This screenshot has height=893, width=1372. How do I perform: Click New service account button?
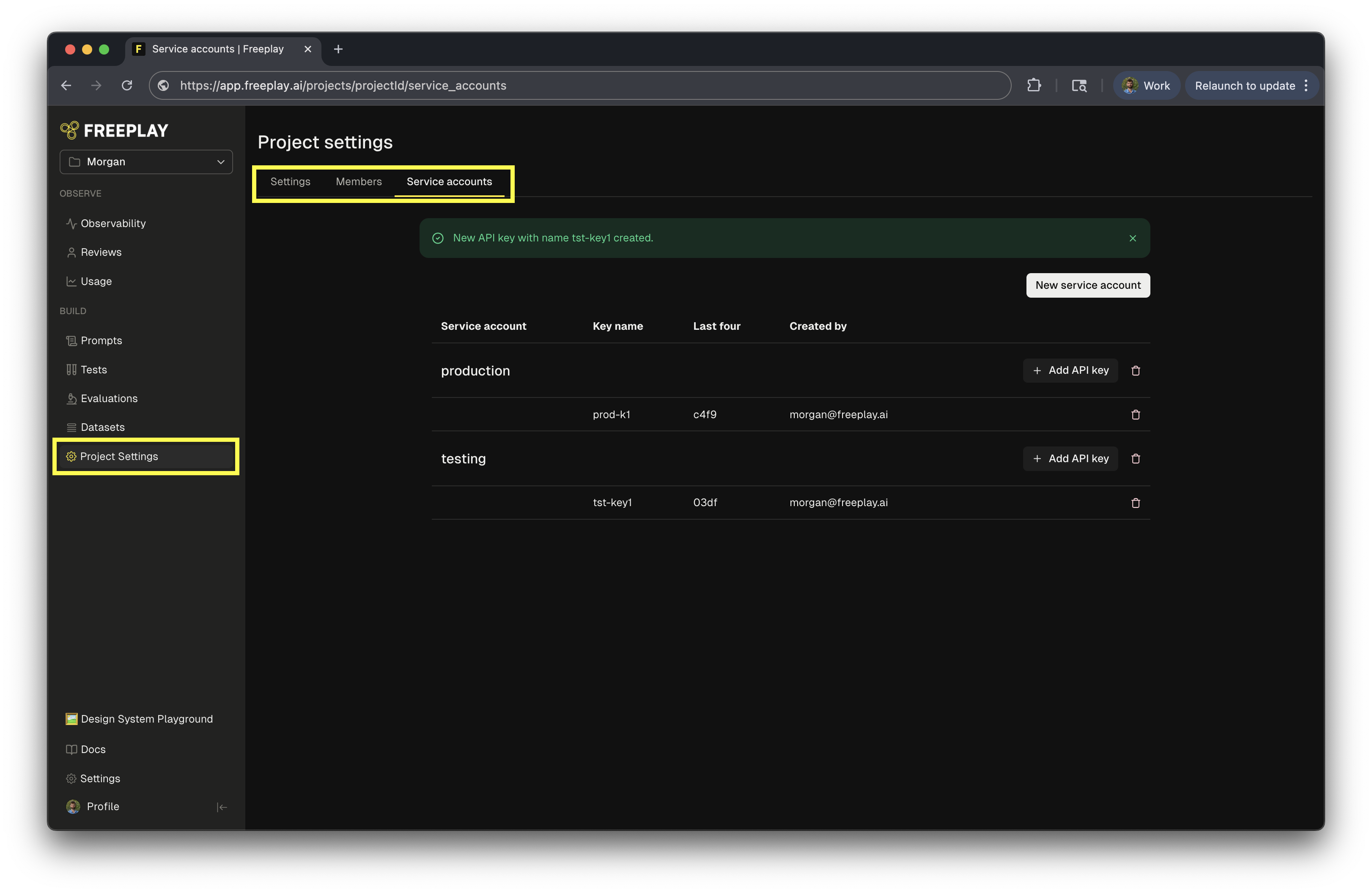click(1087, 285)
